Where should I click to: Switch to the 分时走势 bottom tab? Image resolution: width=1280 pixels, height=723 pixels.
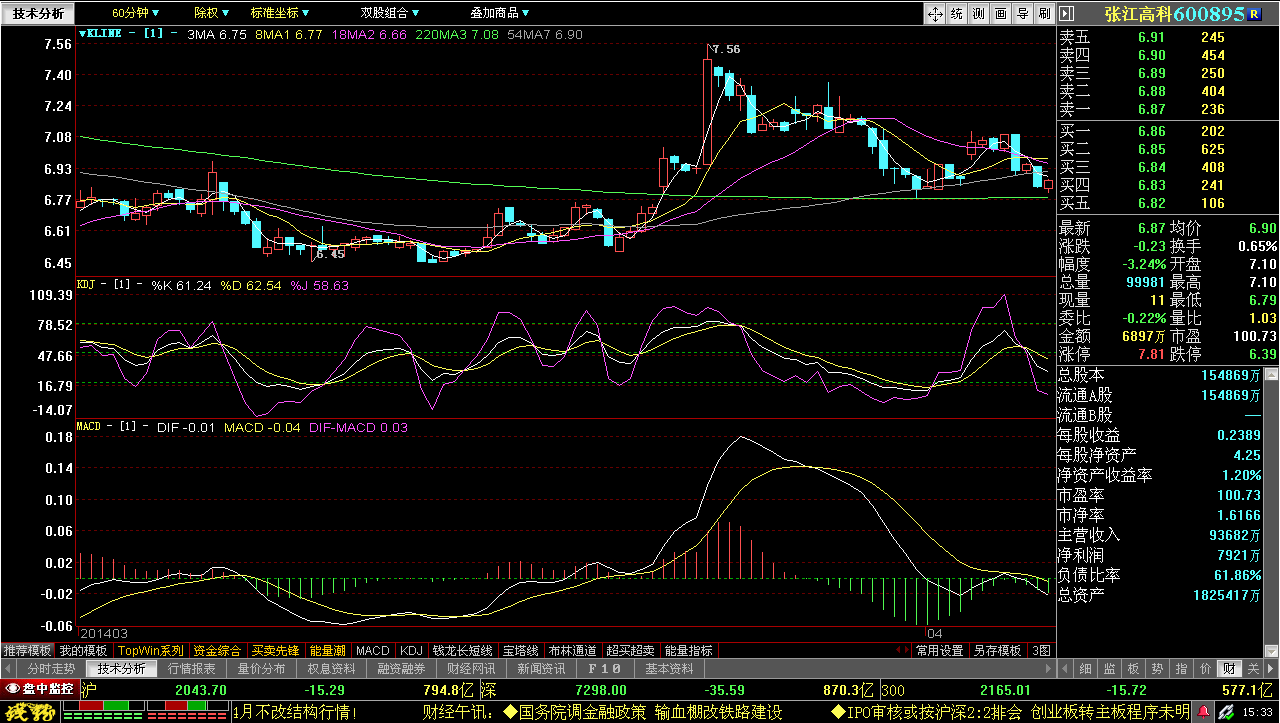pyautogui.click(x=51, y=669)
